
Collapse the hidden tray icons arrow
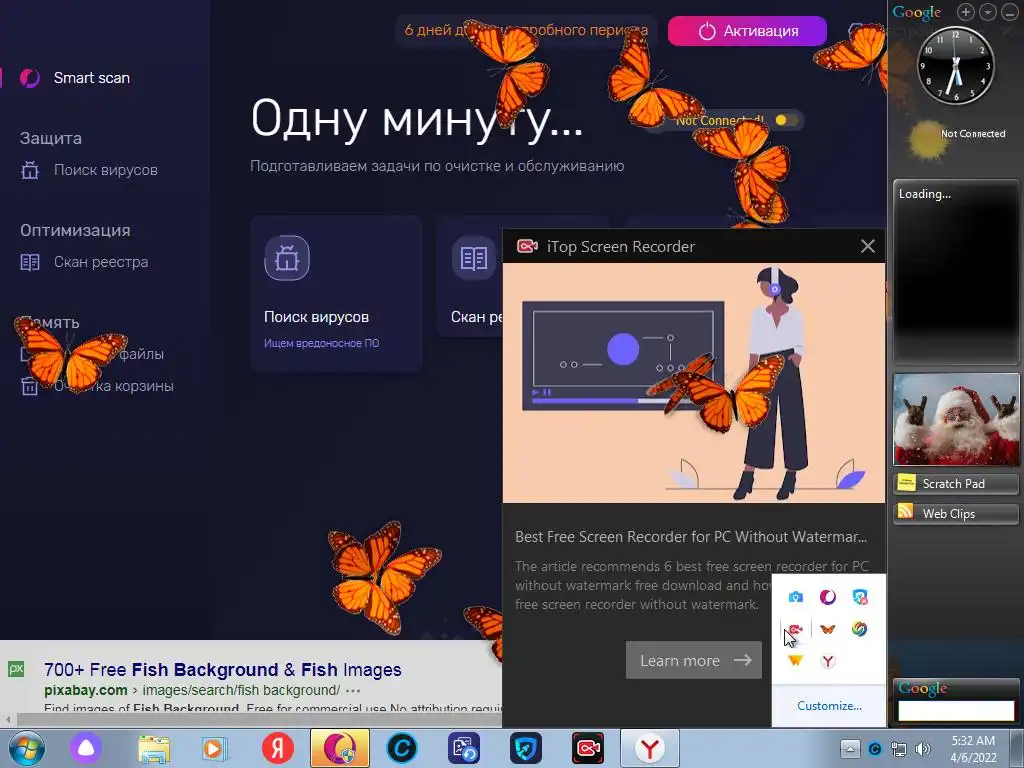coord(850,749)
